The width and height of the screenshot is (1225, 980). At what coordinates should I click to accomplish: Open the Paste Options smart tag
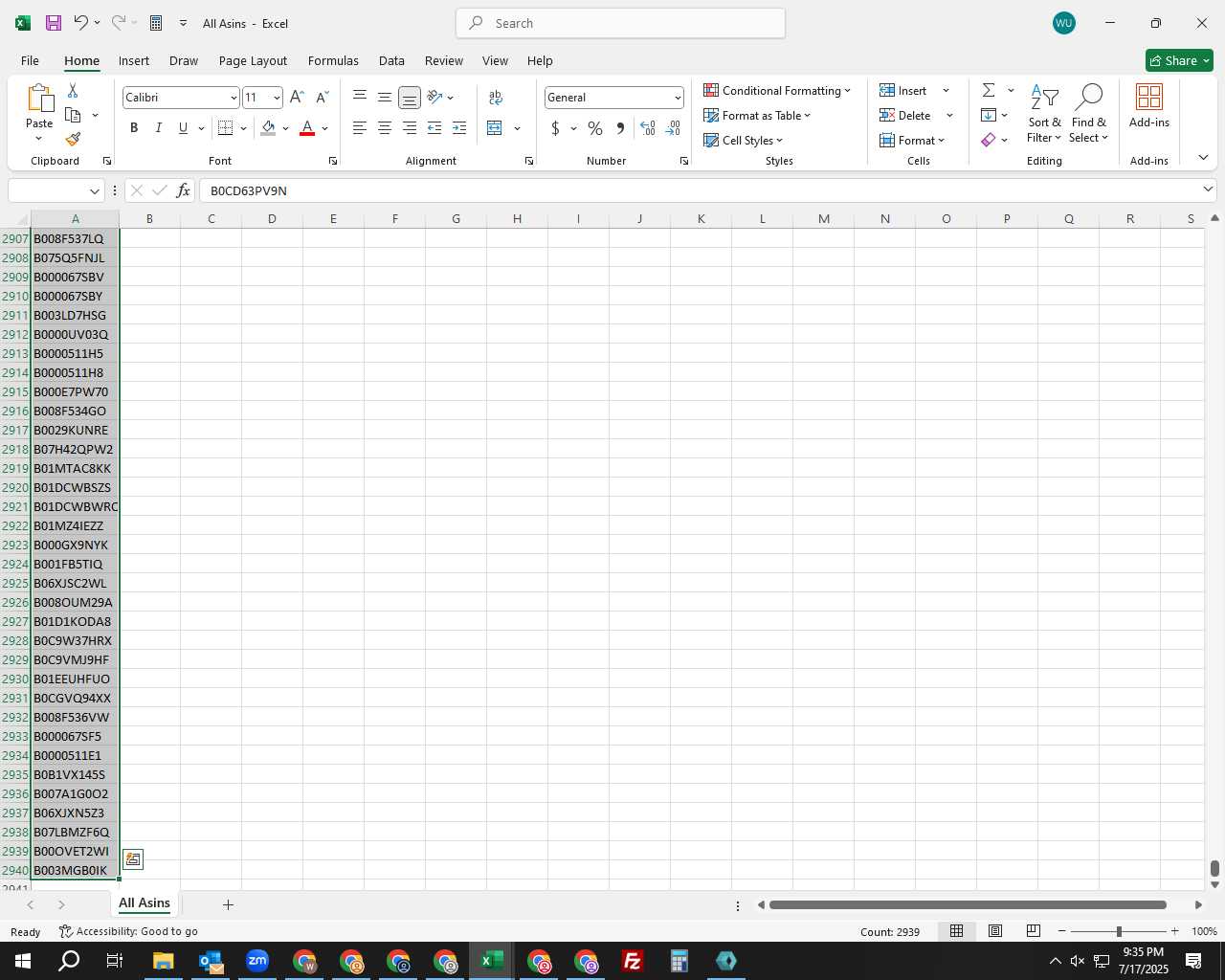(x=133, y=859)
